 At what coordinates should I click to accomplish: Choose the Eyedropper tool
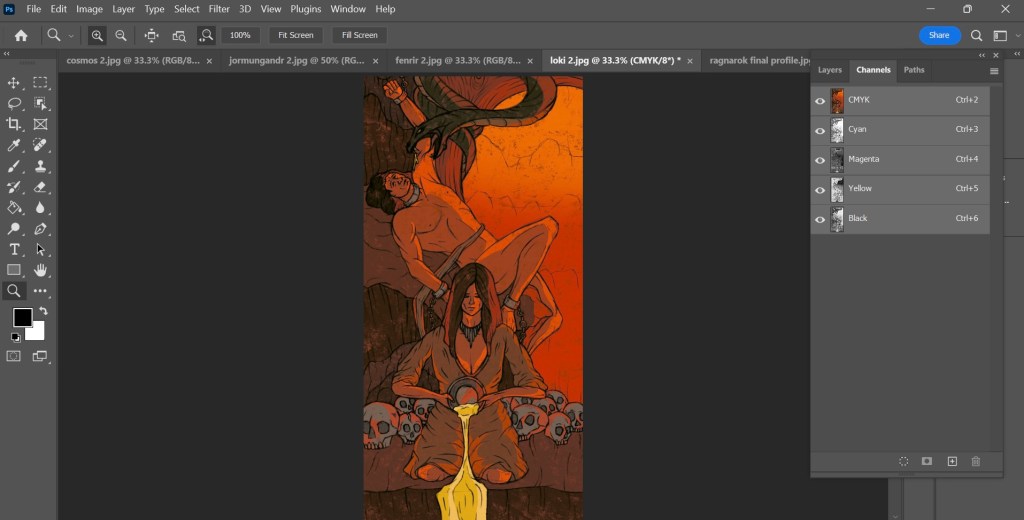(14, 145)
